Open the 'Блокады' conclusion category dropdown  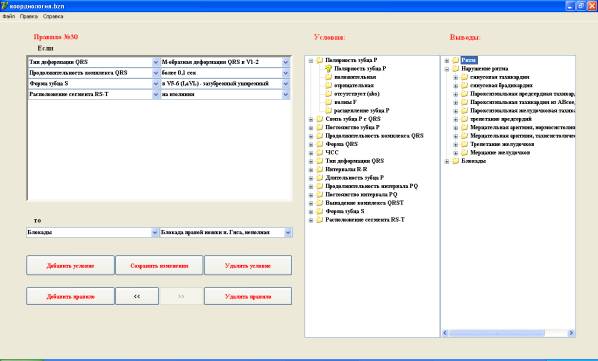coord(155,232)
